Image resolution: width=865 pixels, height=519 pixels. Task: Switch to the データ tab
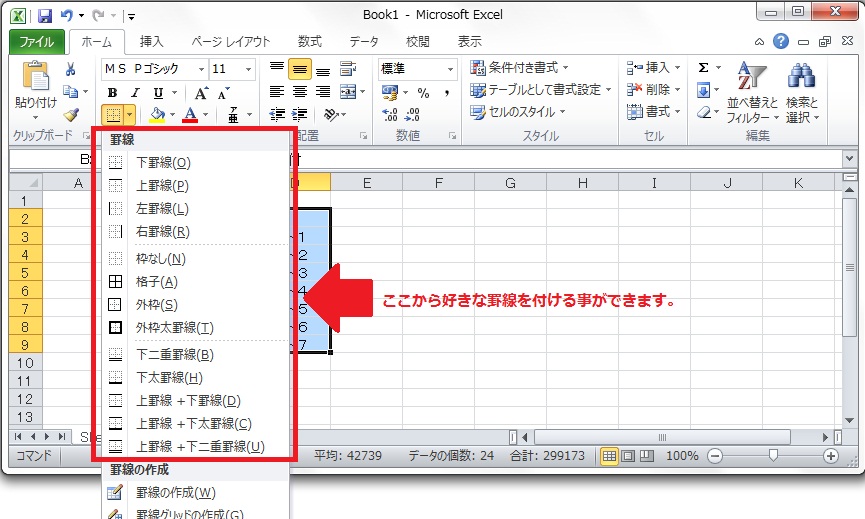pos(364,42)
